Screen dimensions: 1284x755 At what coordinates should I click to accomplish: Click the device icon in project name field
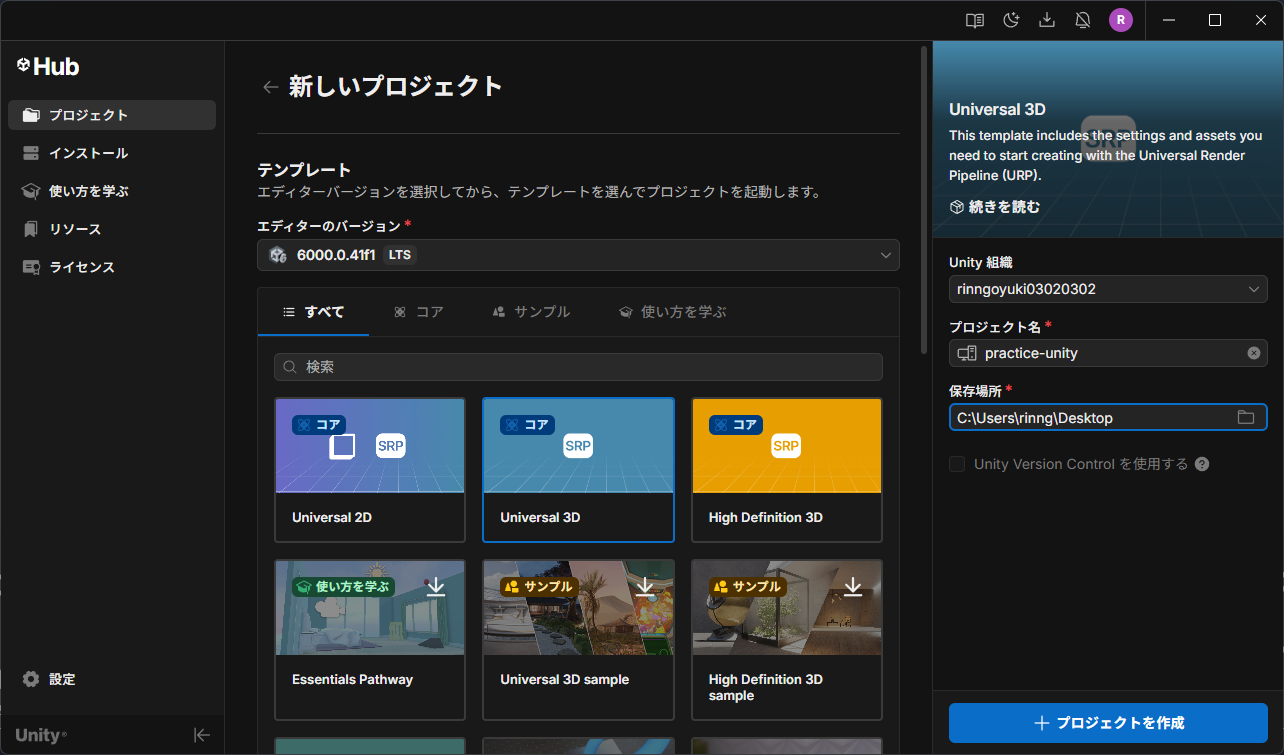[x=967, y=353]
